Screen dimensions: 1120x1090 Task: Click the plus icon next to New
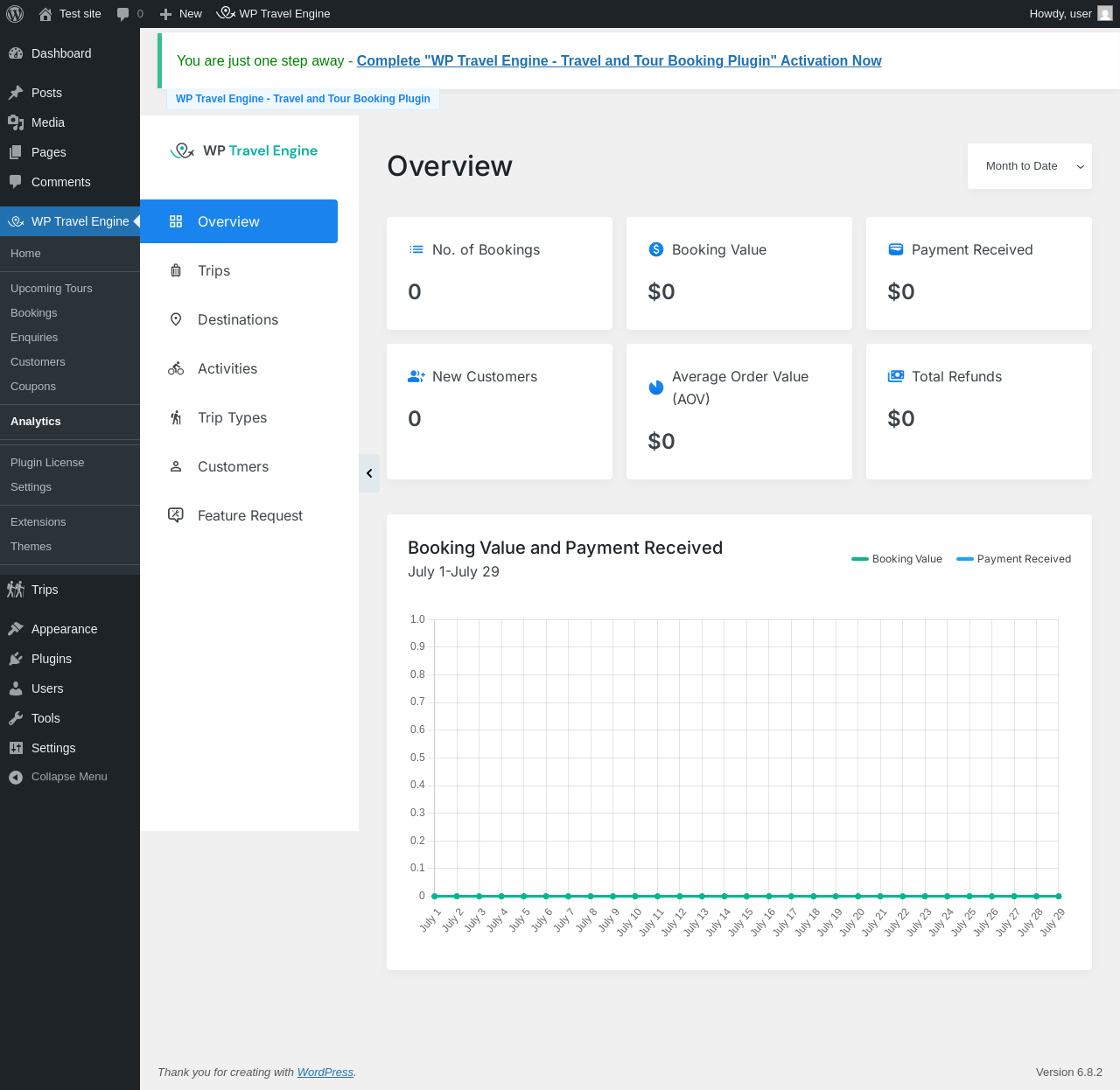[165, 14]
